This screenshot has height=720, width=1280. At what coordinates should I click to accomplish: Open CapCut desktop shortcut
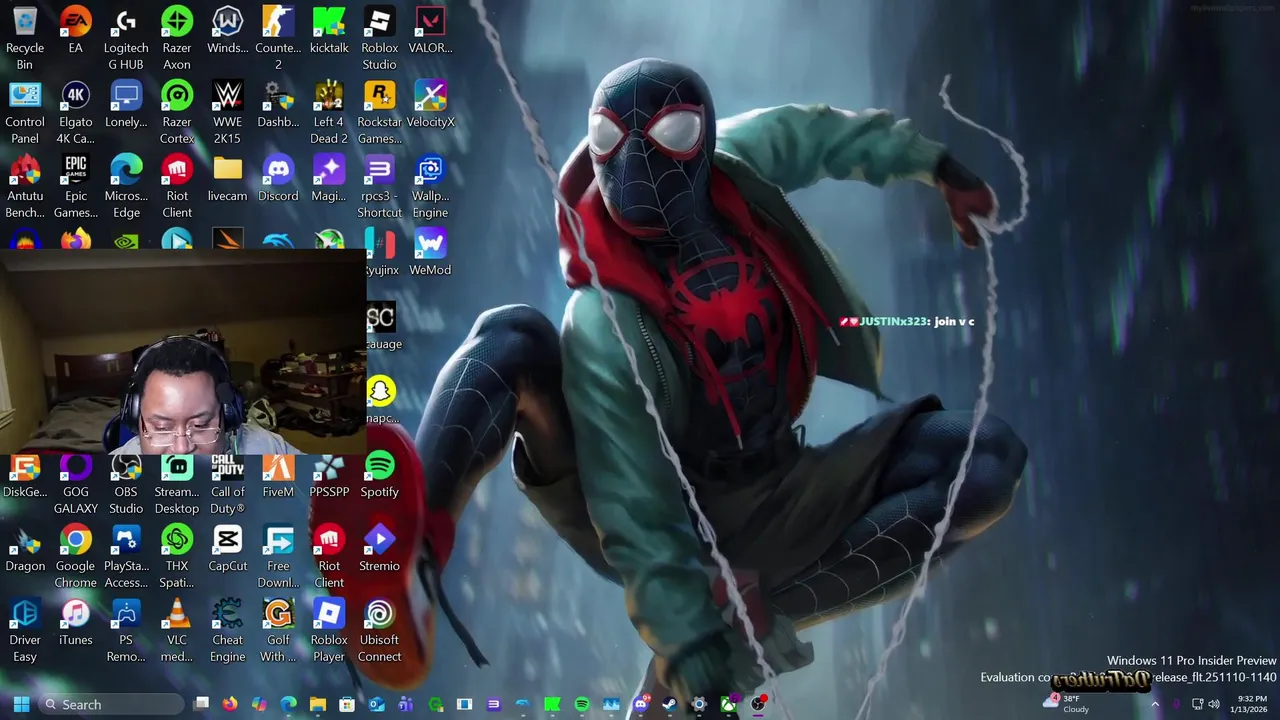(227, 549)
